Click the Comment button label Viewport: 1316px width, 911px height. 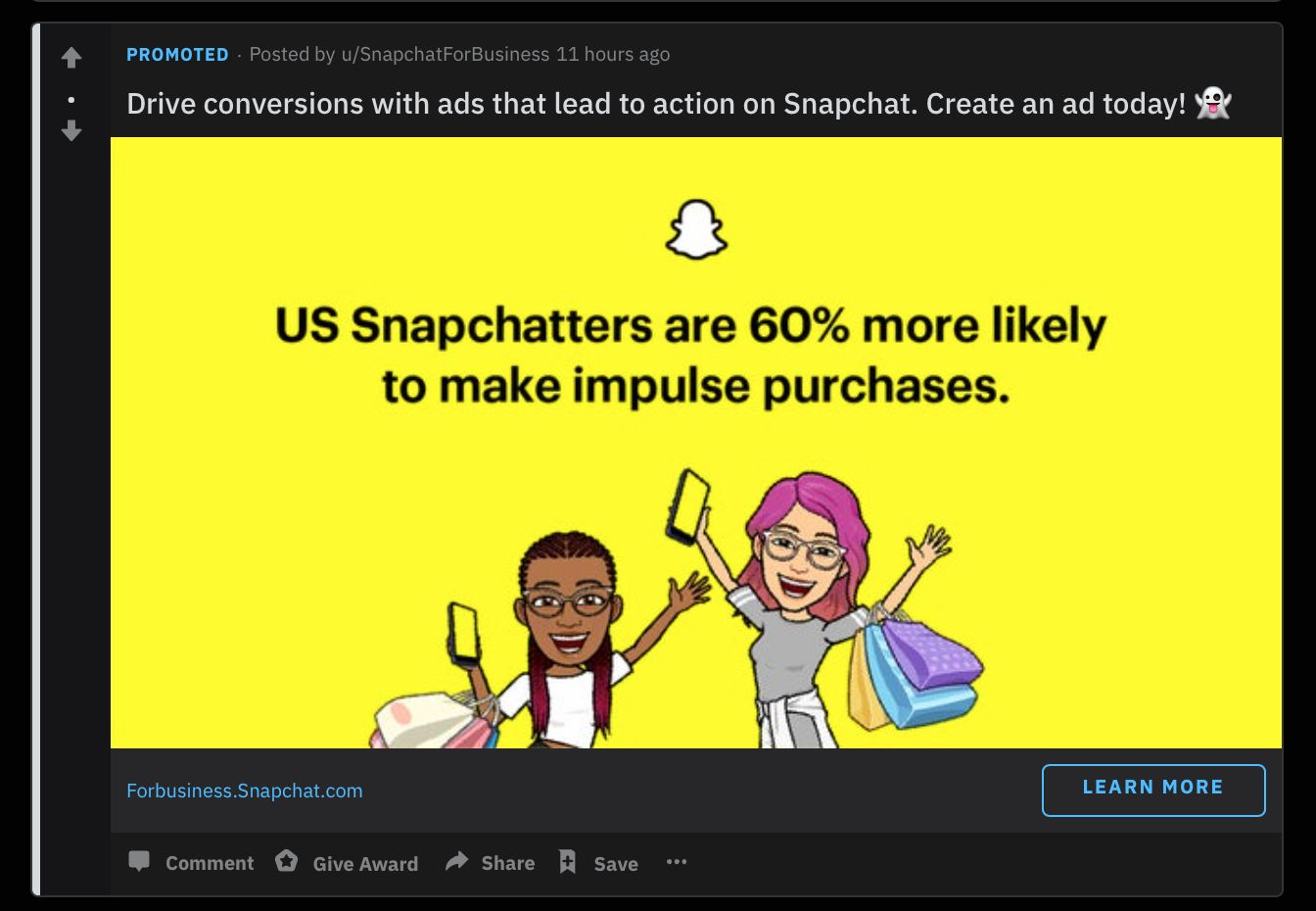210,863
